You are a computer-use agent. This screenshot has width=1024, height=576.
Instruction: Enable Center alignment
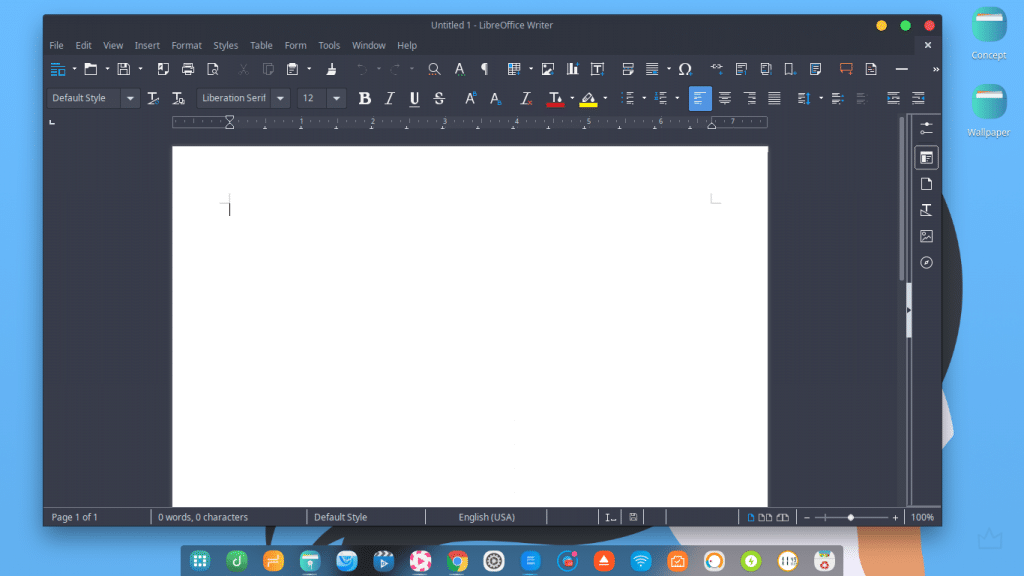tap(724, 99)
